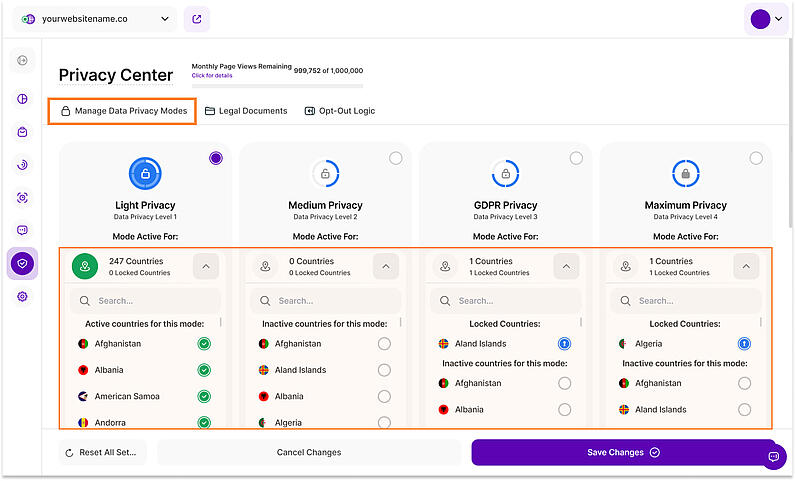Screen dimensions: 795x481
Task: Open the live chat bubble widget
Action: point(774,456)
